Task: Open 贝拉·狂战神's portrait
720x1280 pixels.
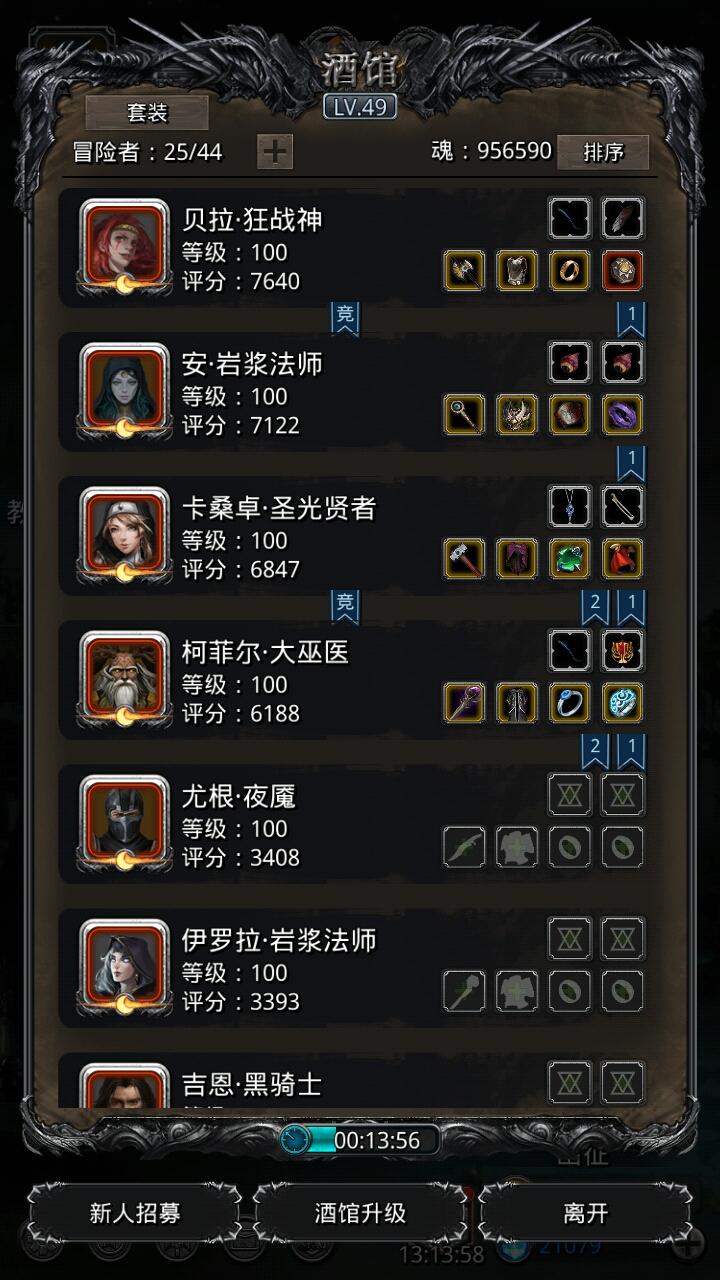Action: [x=124, y=247]
